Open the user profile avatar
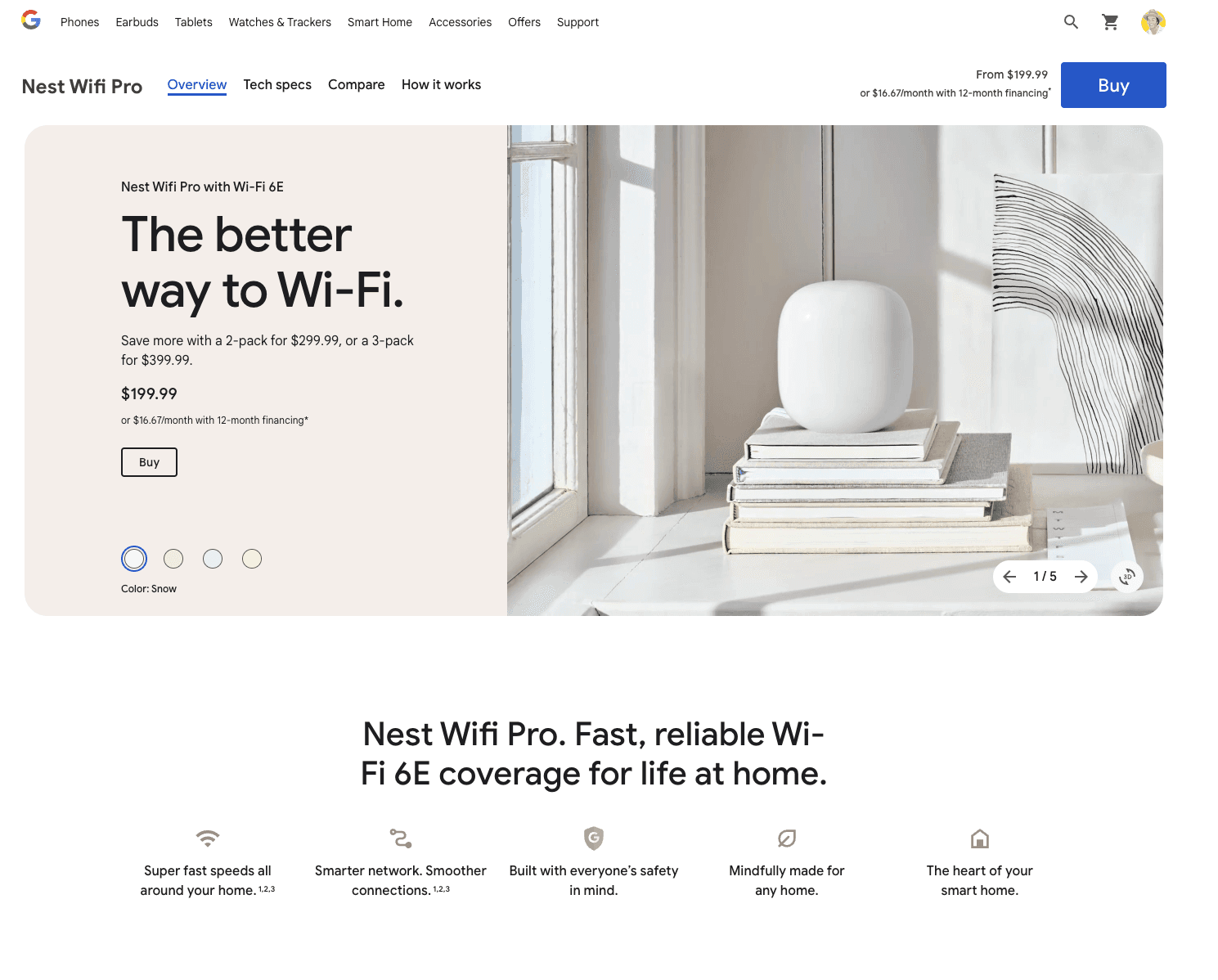1218x980 pixels. (1153, 22)
